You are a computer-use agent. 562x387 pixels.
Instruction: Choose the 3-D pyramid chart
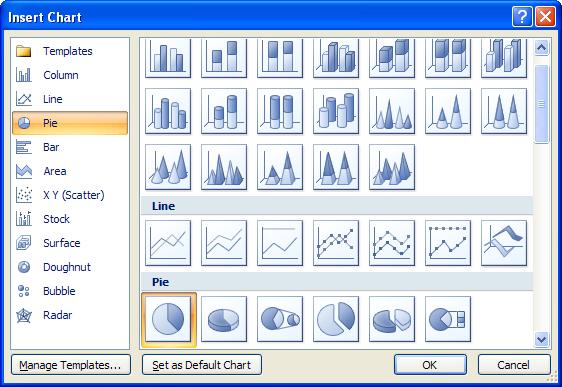click(392, 167)
